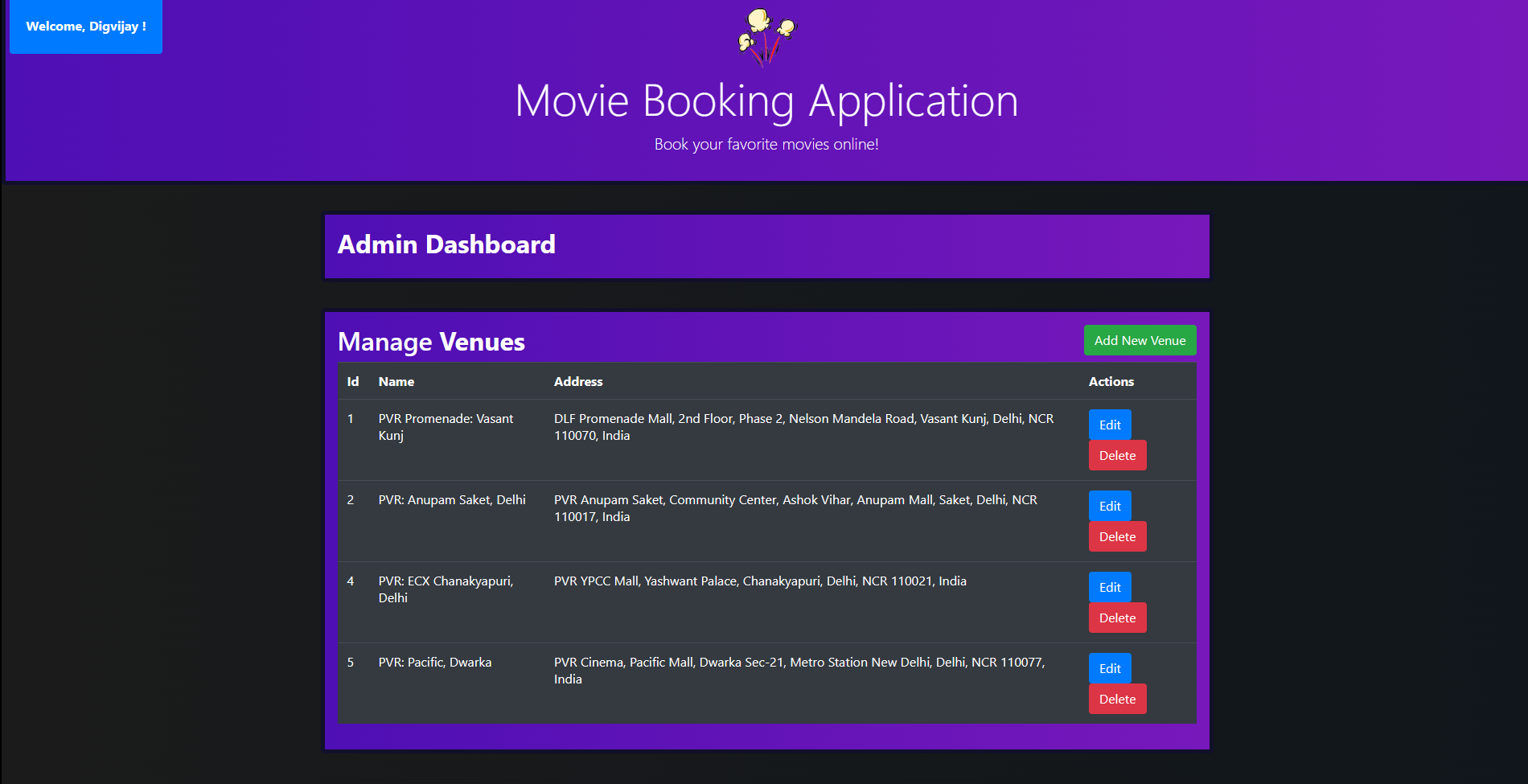
Task: Edit the PVR: ECX Chanakyapuri venue
Action: [x=1109, y=587]
